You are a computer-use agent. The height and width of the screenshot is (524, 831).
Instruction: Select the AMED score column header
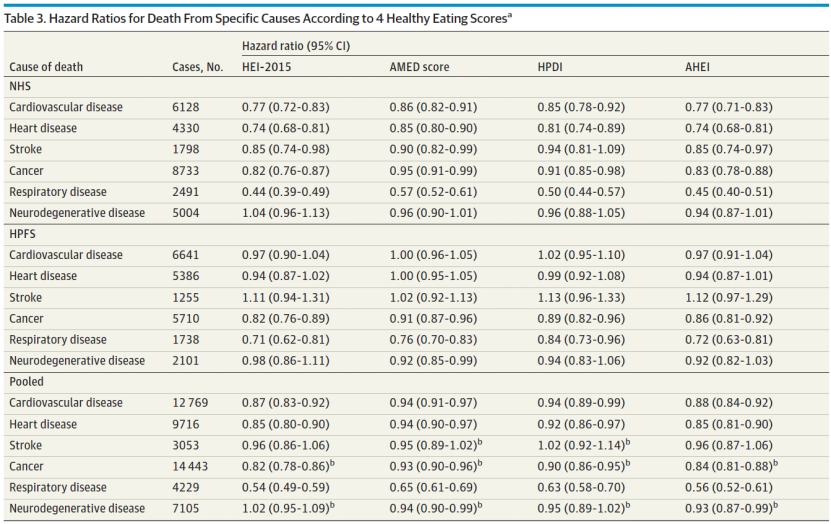(x=419, y=67)
